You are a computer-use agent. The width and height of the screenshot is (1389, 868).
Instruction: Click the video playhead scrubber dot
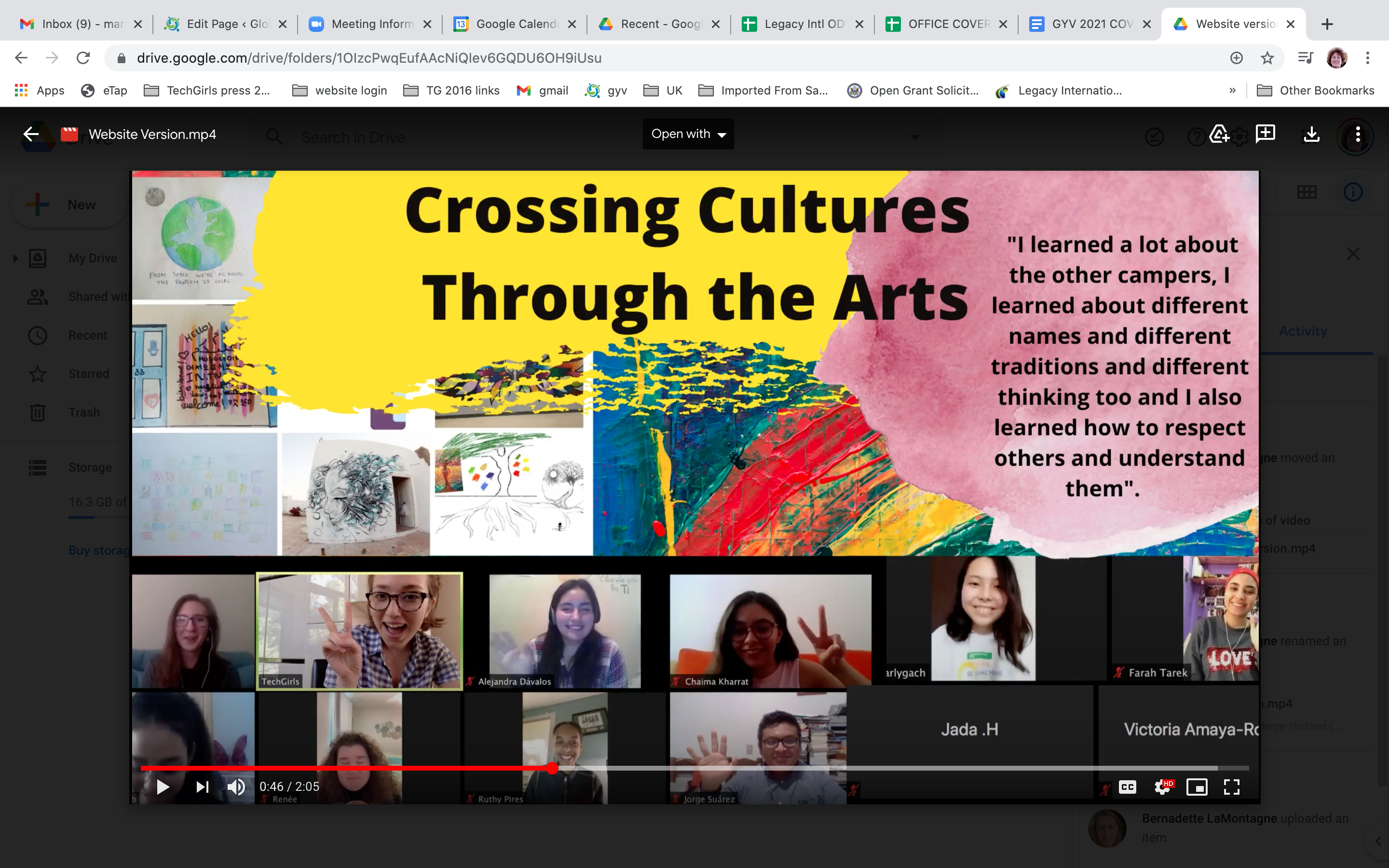point(552,768)
